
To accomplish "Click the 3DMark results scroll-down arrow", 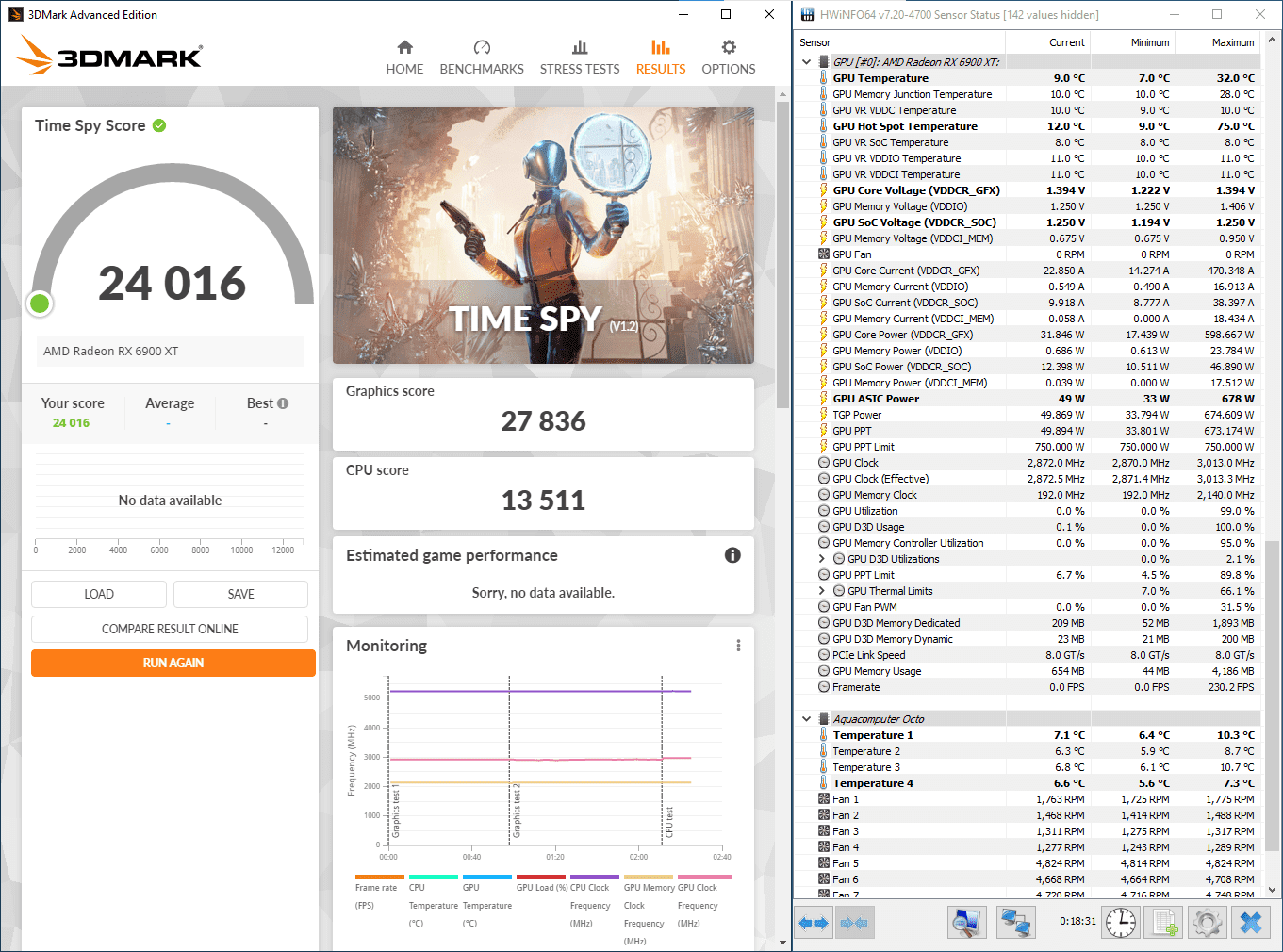I will 782,942.
